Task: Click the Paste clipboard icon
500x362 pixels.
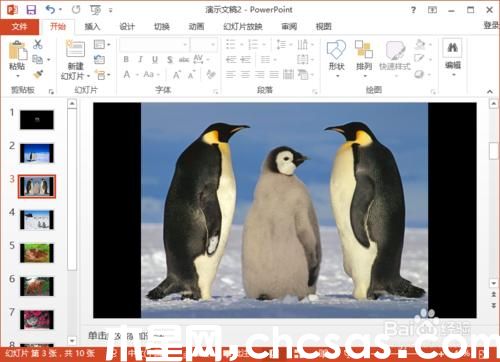Action: (17, 51)
